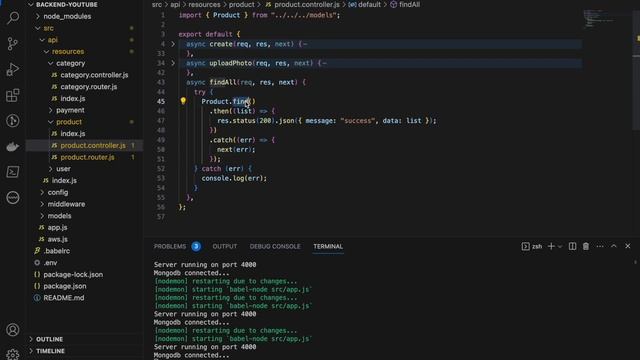Open .env file
Image resolution: width=640 pixels, height=360 pixels.
[50, 263]
